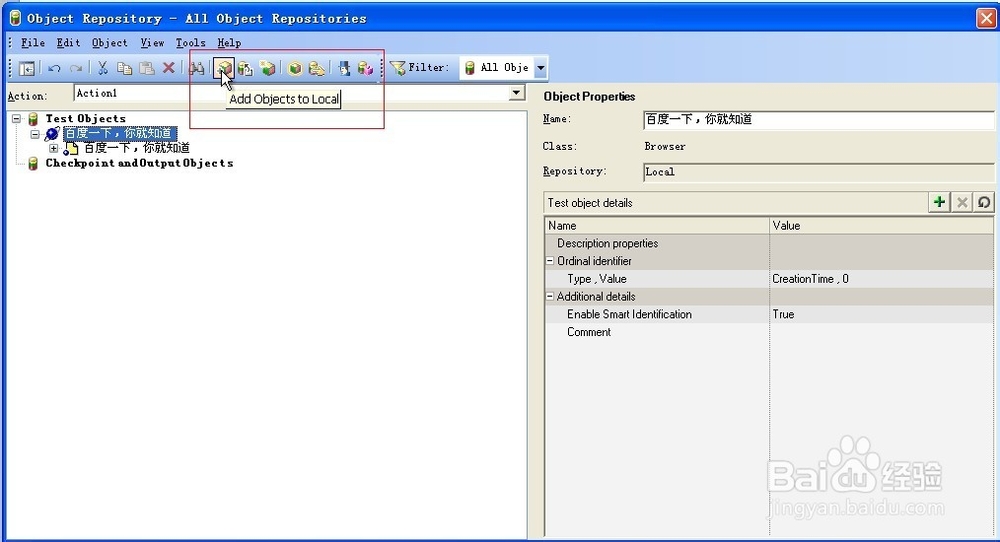Cut the selected object with scissors icon
This screenshot has width=1000, height=542.
pos(103,68)
